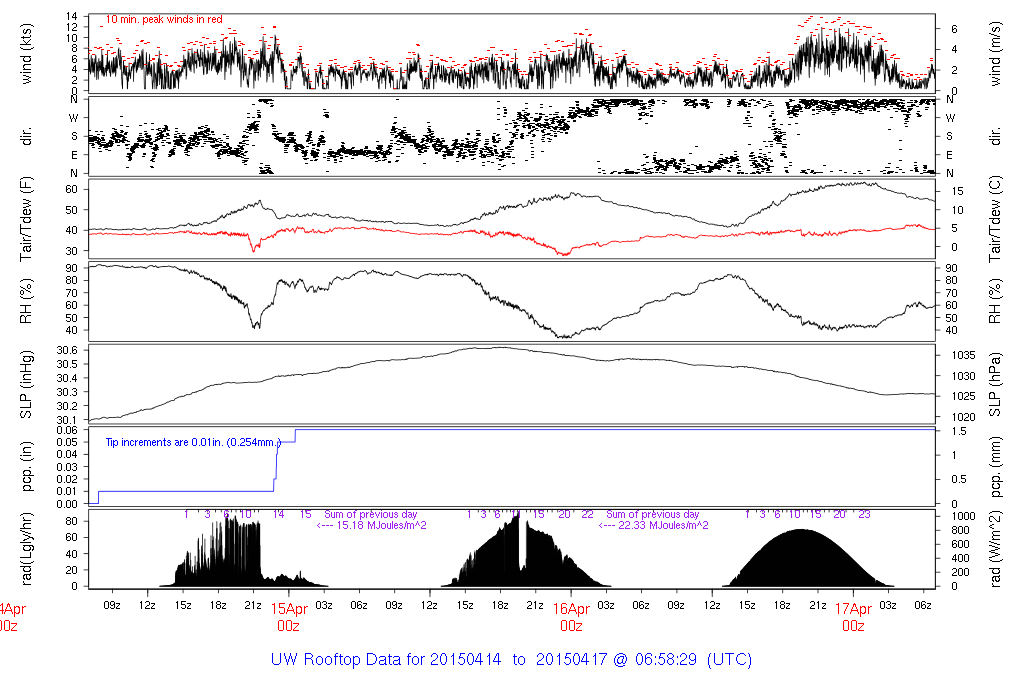The height and width of the screenshot is (700, 1024).
Task: Click the 'Tair/Tdew (C)' axis label
Action: pyautogui.click(x=995, y=219)
